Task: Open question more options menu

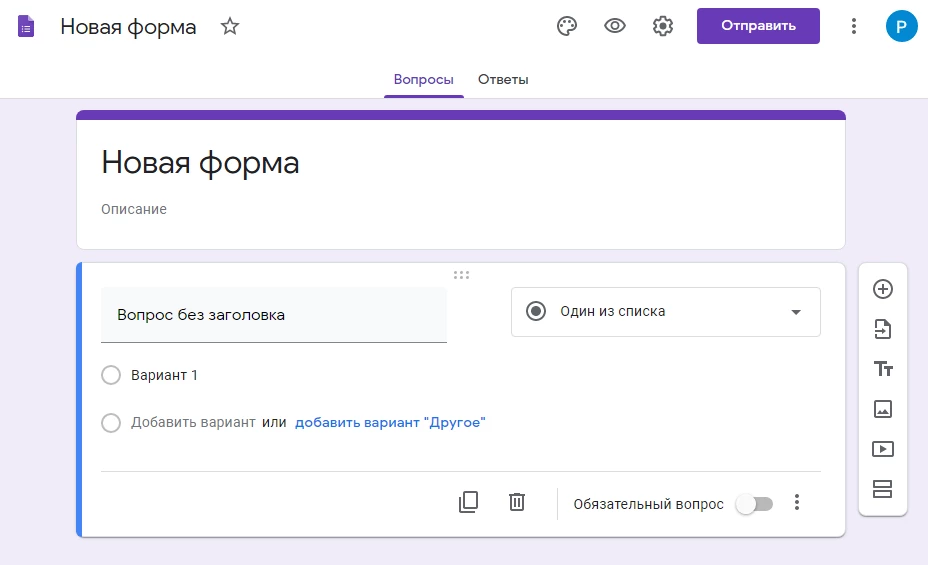Action: point(797,503)
